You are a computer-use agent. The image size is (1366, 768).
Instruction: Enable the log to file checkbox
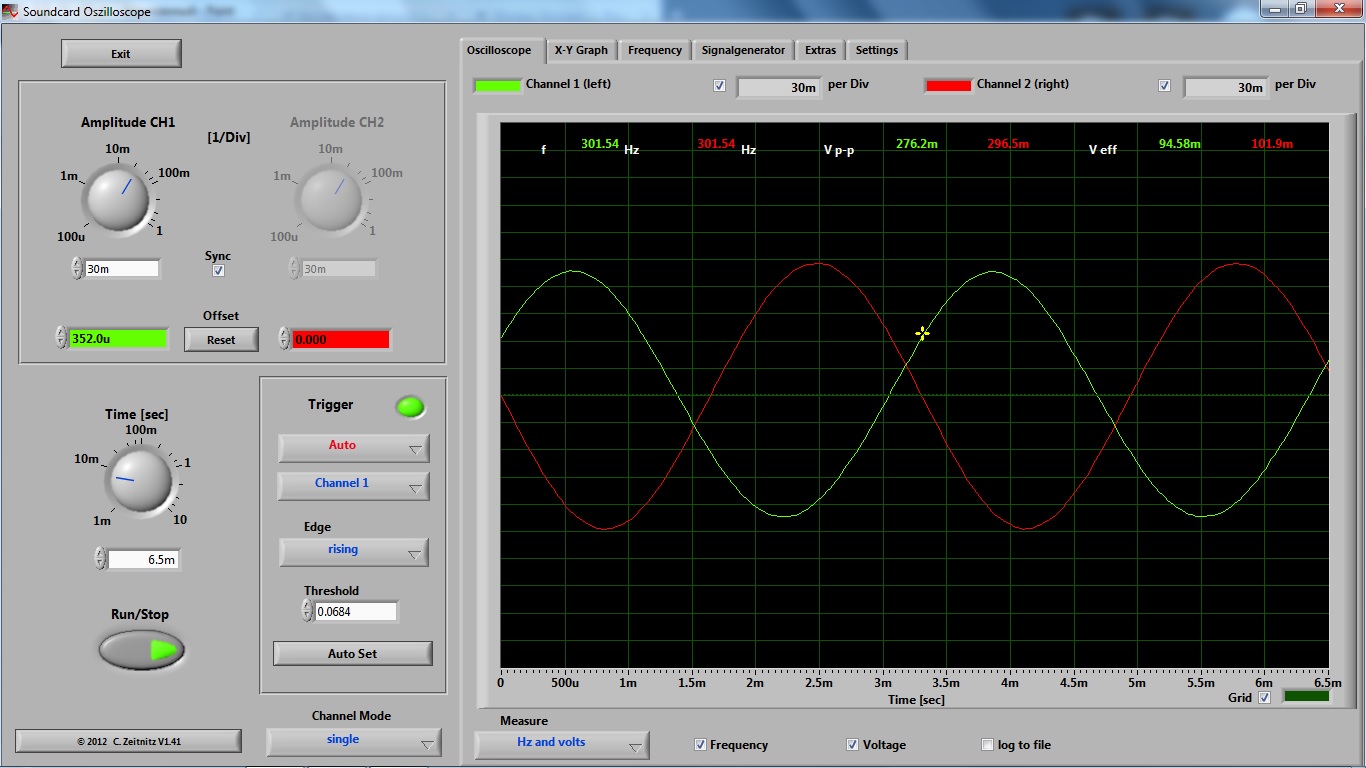tap(988, 745)
